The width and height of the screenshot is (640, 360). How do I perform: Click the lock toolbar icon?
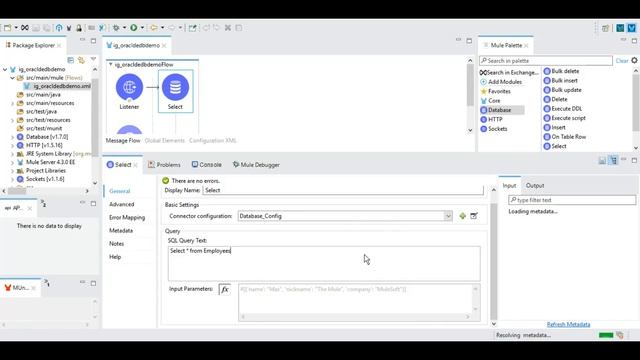[79, 28]
